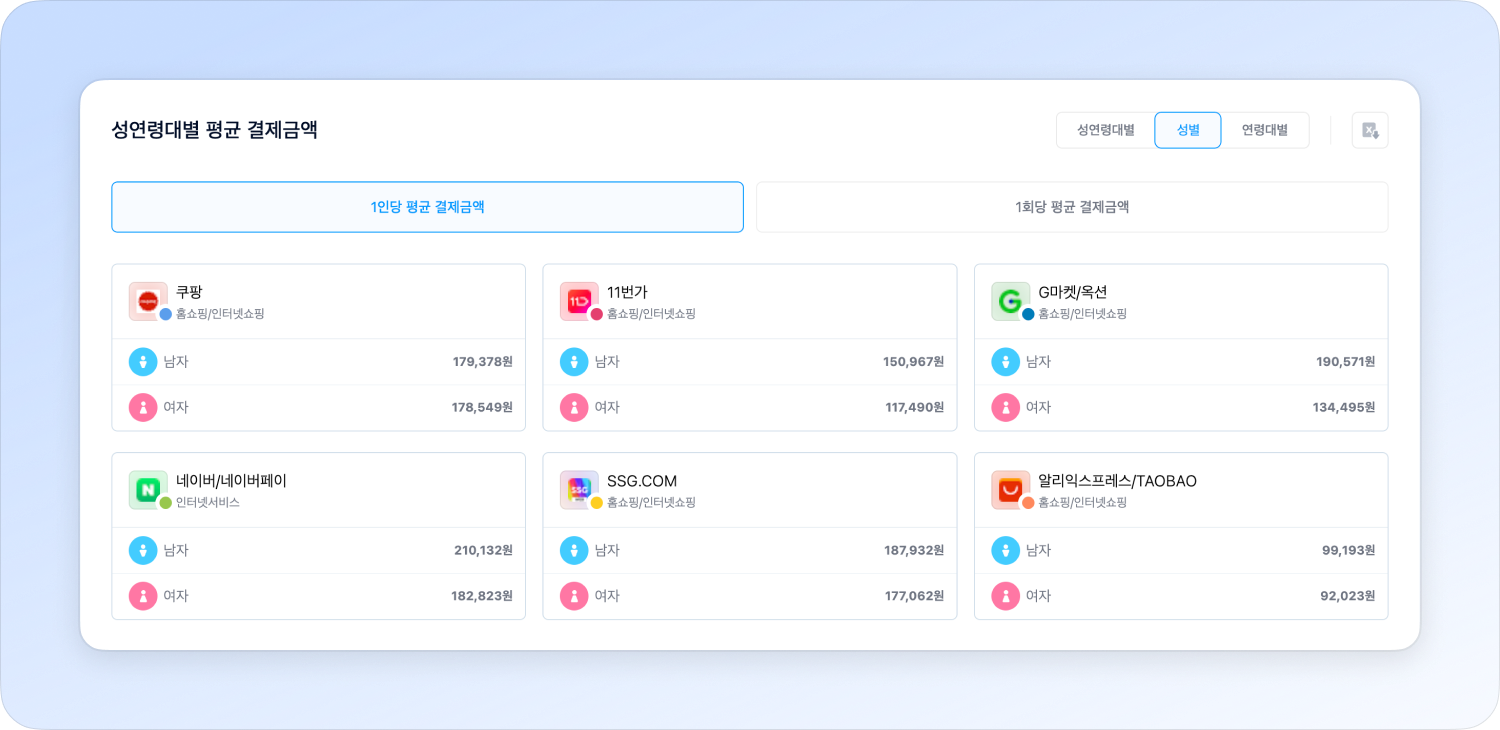Image resolution: width=1500 pixels, height=730 pixels.
Task: Click the G마켓/옥션 logo icon
Action: coord(1009,300)
